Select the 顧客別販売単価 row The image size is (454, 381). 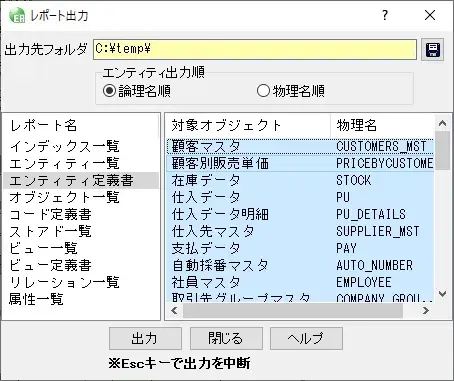point(300,163)
